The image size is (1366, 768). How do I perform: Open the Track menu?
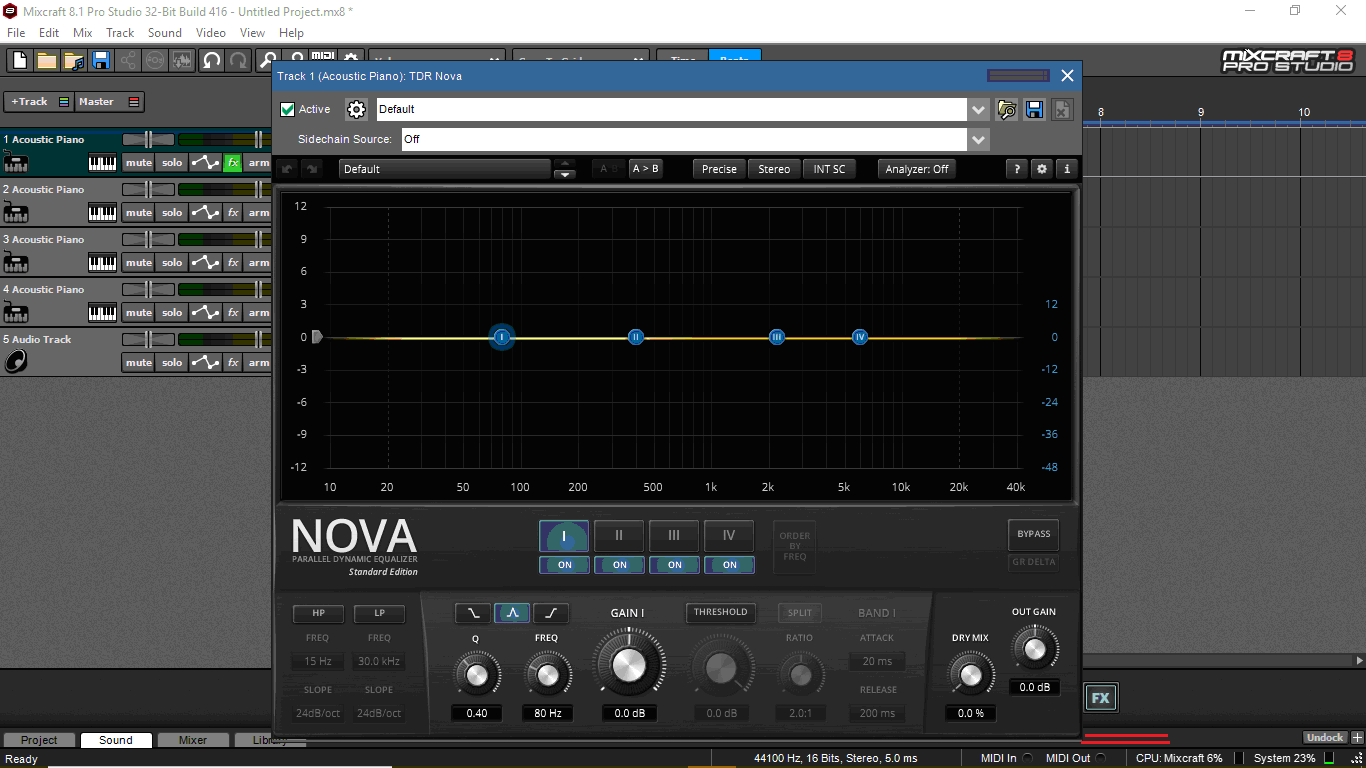120,33
